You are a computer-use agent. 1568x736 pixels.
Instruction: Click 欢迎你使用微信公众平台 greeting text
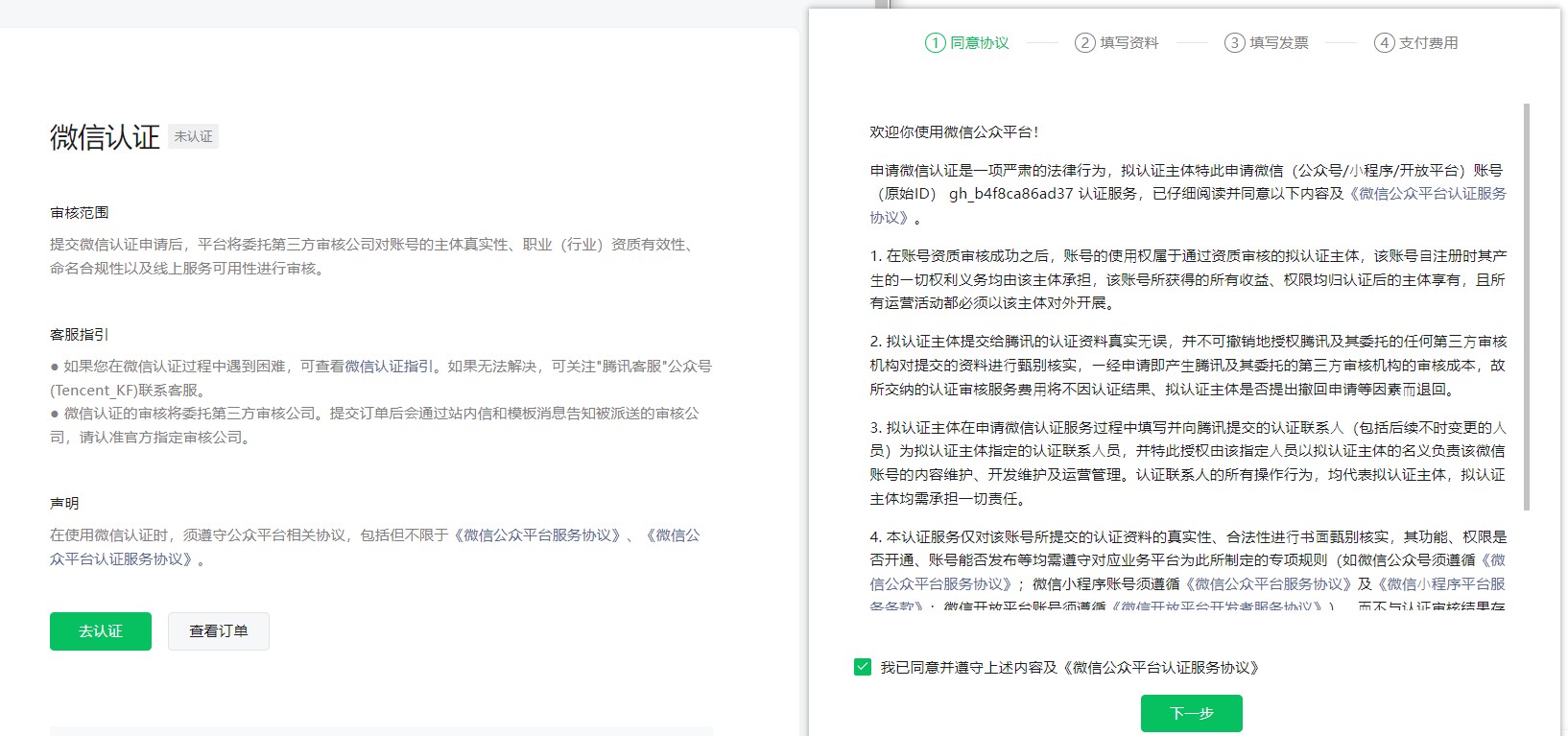954,132
